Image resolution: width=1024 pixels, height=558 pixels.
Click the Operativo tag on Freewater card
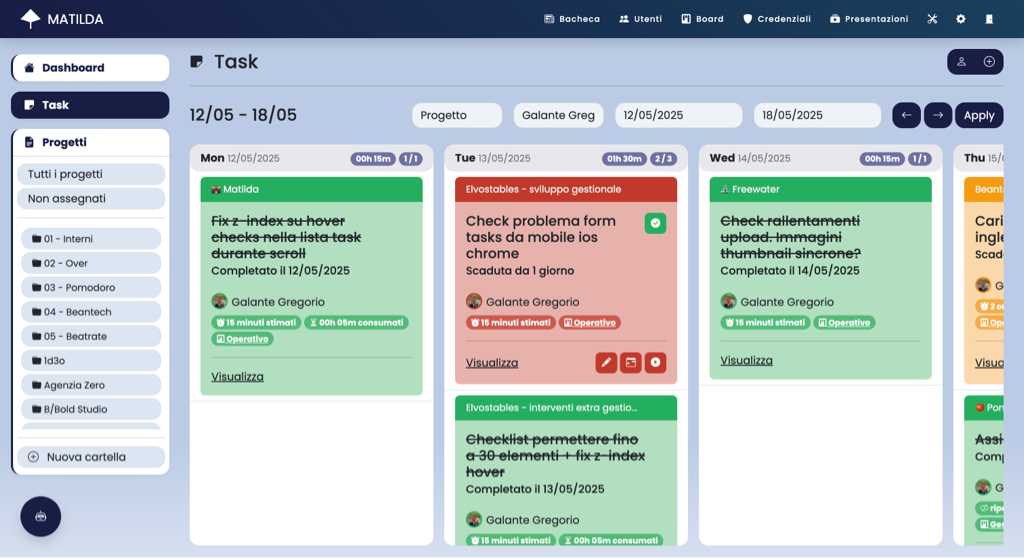844,323
